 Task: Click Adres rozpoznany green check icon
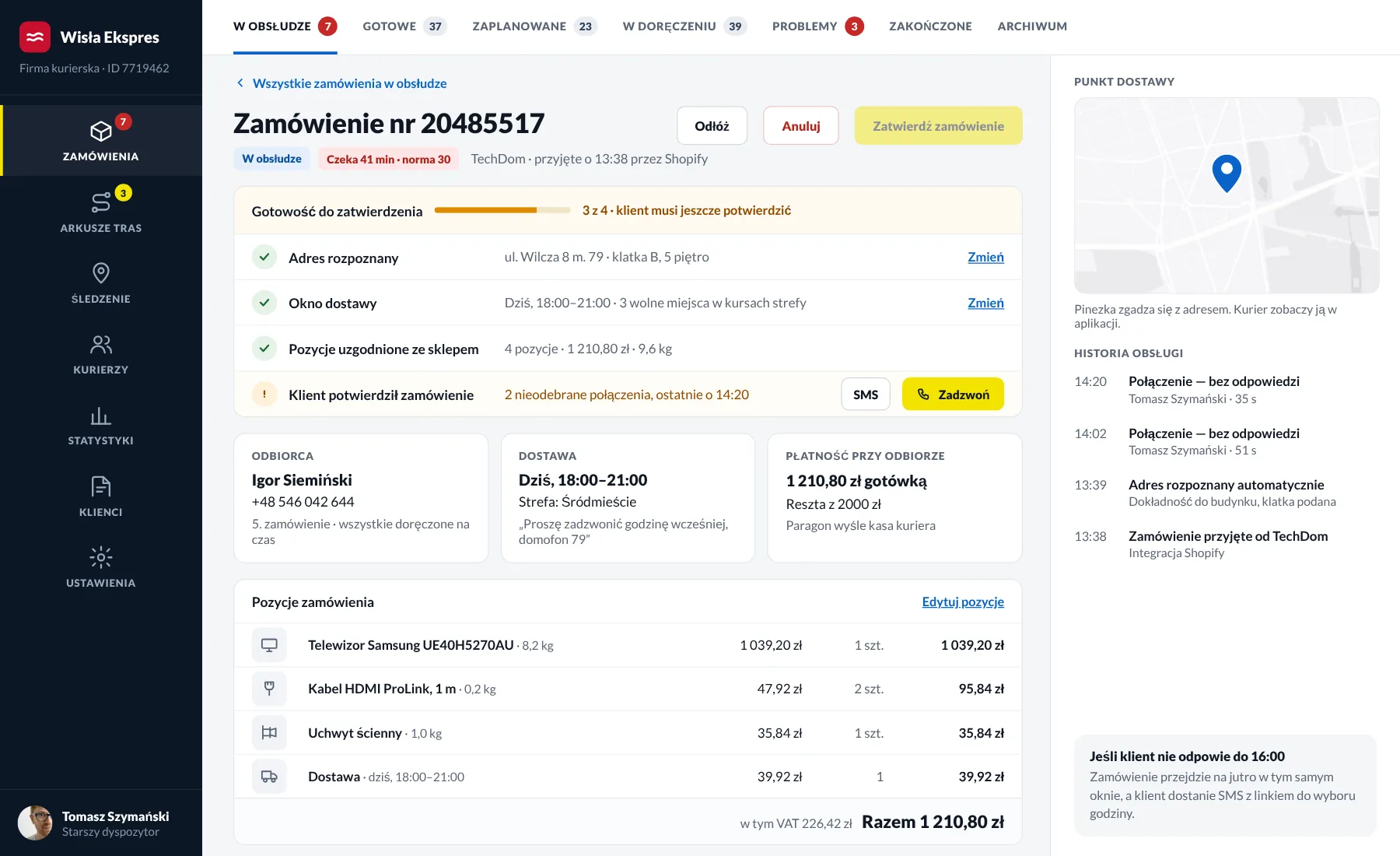[x=264, y=257]
